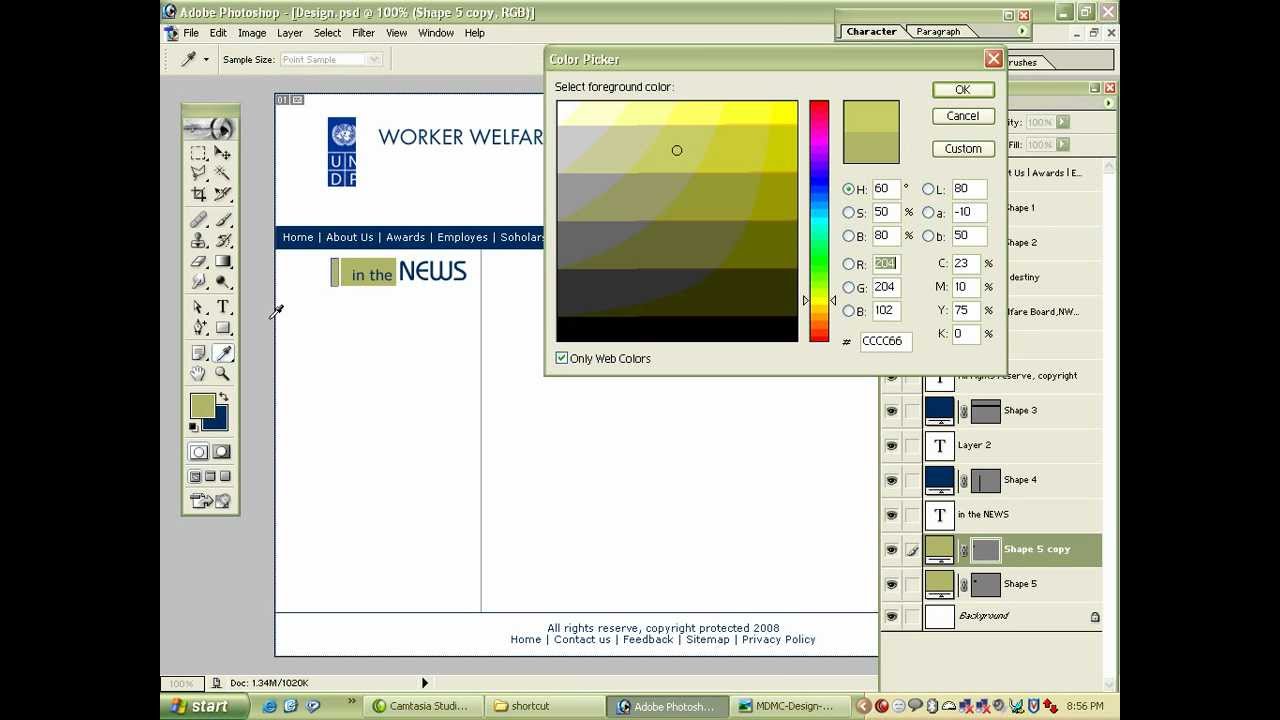Open the File menu

(190, 33)
